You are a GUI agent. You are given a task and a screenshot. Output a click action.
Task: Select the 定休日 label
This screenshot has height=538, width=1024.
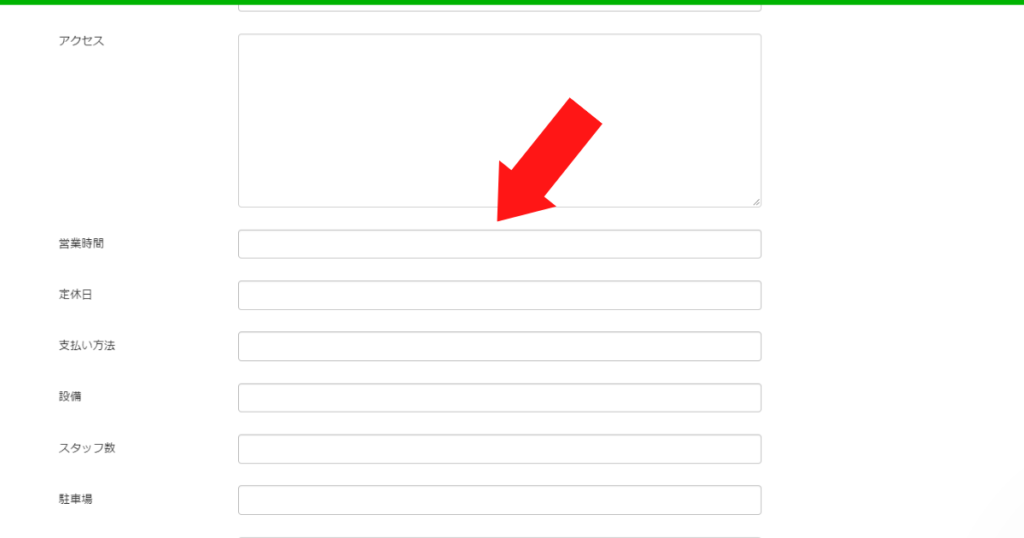(x=76, y=294)
